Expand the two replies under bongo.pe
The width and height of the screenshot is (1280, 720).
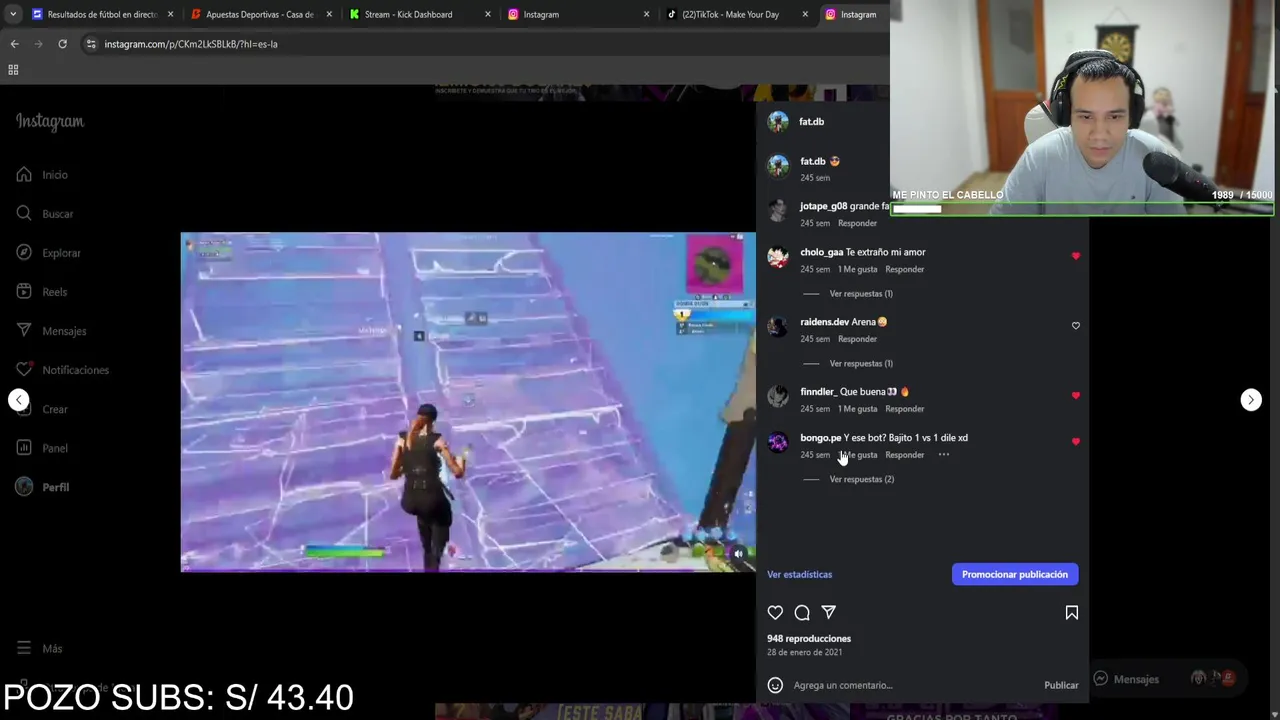861,480
